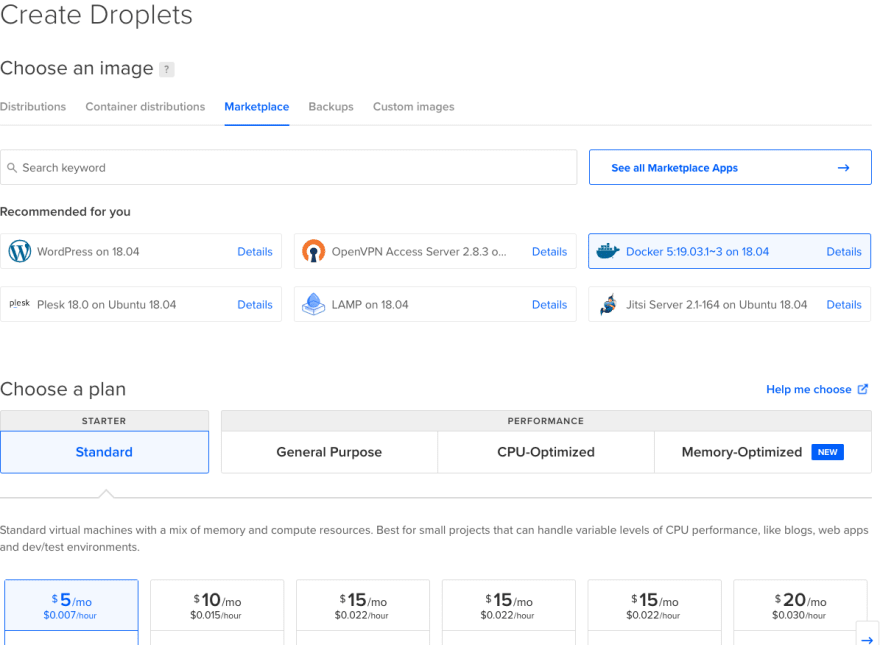Choose the General Purpose plan type
Viewport: 880px width, 645px height.
coord(329,452)
